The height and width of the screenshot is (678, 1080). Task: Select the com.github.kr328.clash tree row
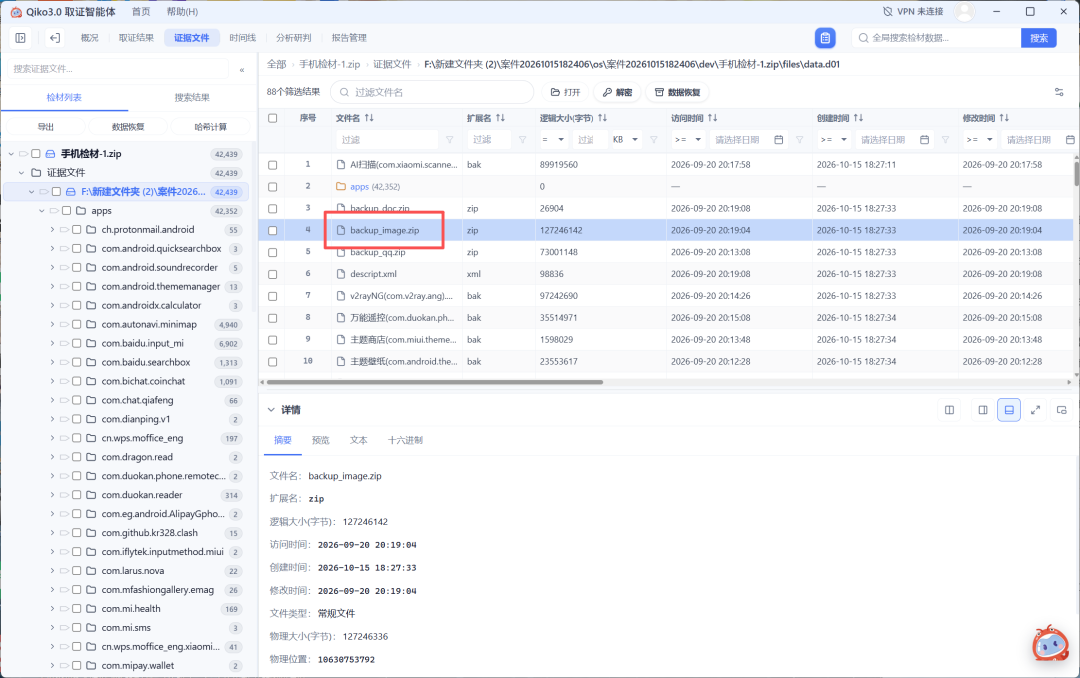[127, 533]
